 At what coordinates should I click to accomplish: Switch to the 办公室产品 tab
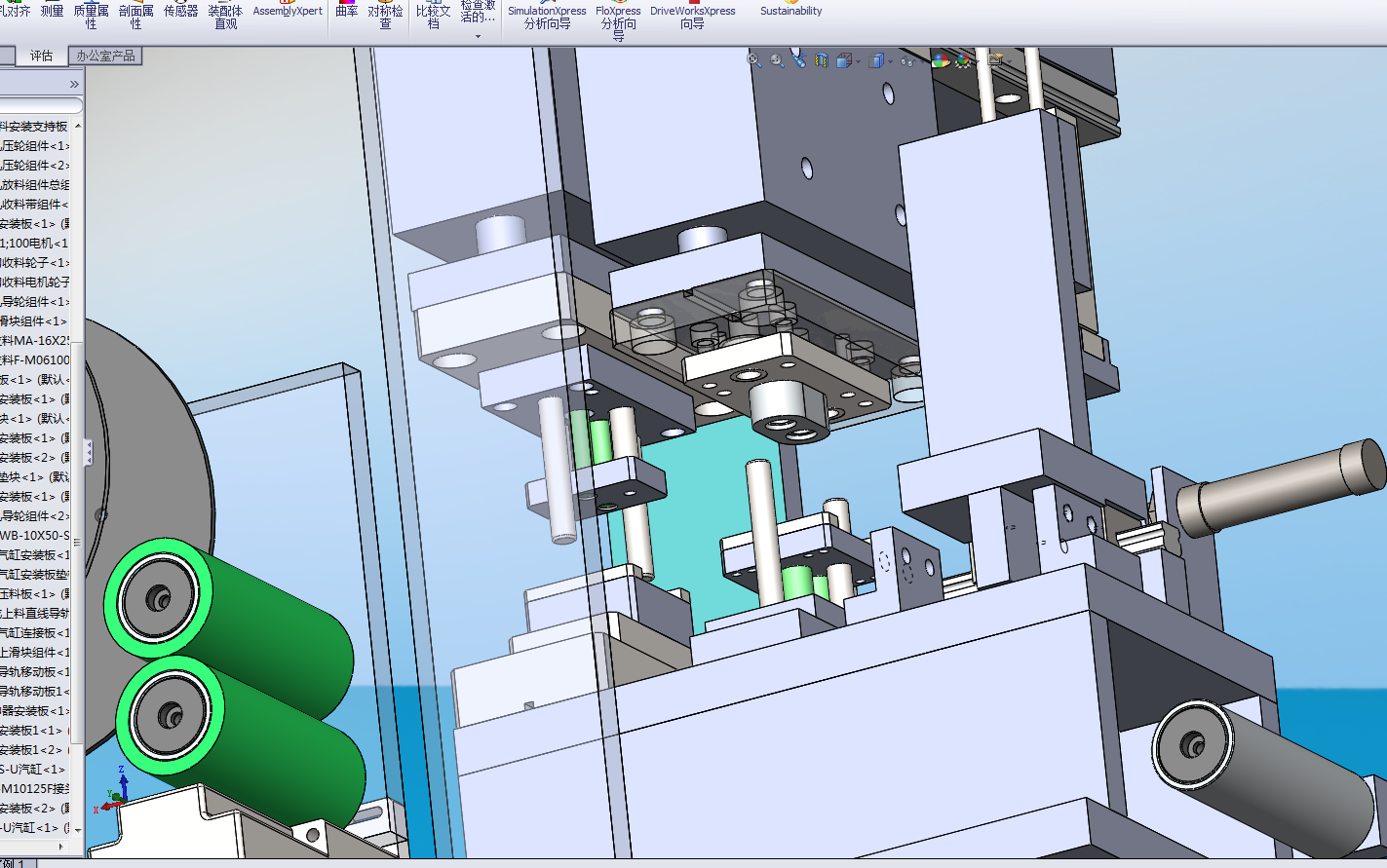pos(105,56)
